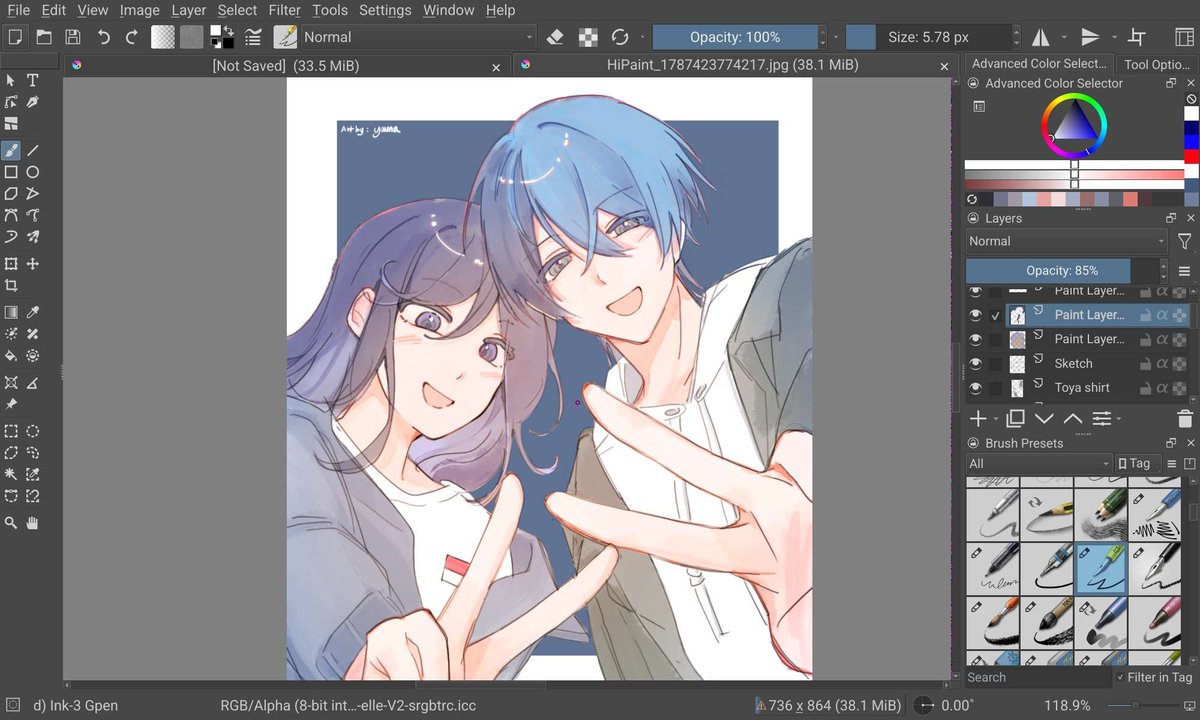The image size is (1200, 720).
Task: Tick the checkbox on Sketch layer row
Action: pyautogui.click(x=995, y=363)
